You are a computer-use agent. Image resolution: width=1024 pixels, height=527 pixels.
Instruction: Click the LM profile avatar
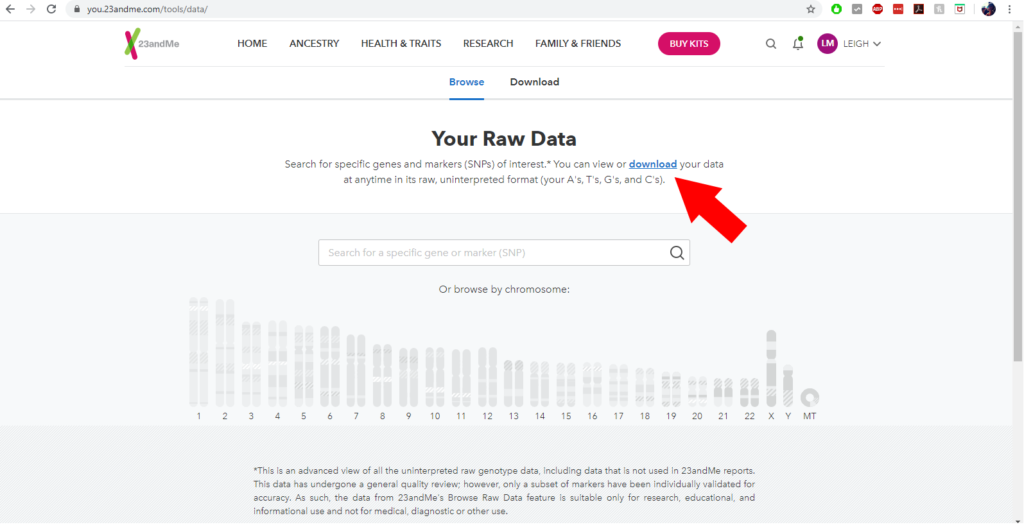[827, 44]
